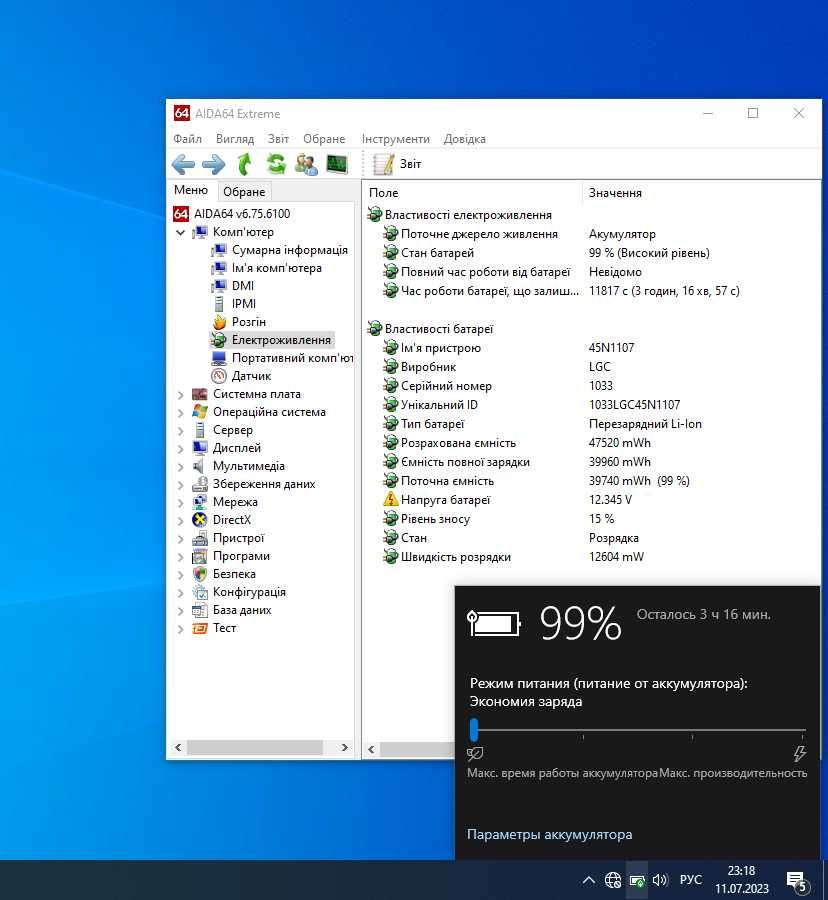Image resolution: width=828 pixels, height=900 pixels.
Task: Switch to the Обране sidebar tab
Action: pos(244,192)
